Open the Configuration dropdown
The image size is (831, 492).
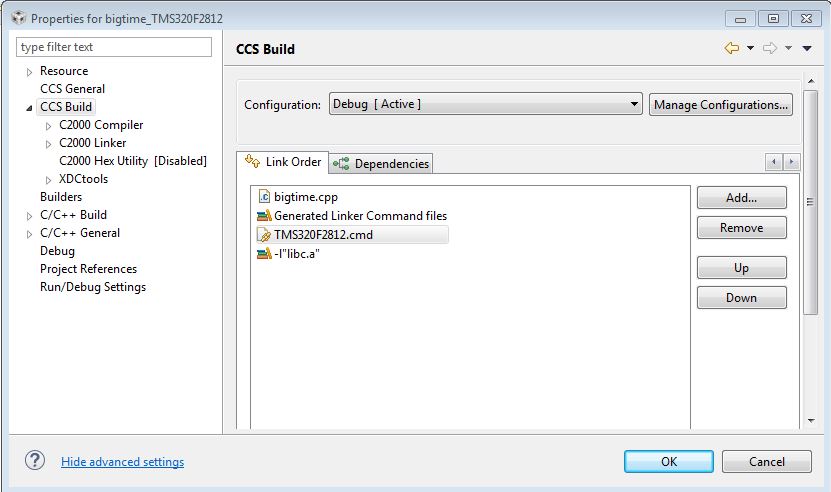click(634, 104)
